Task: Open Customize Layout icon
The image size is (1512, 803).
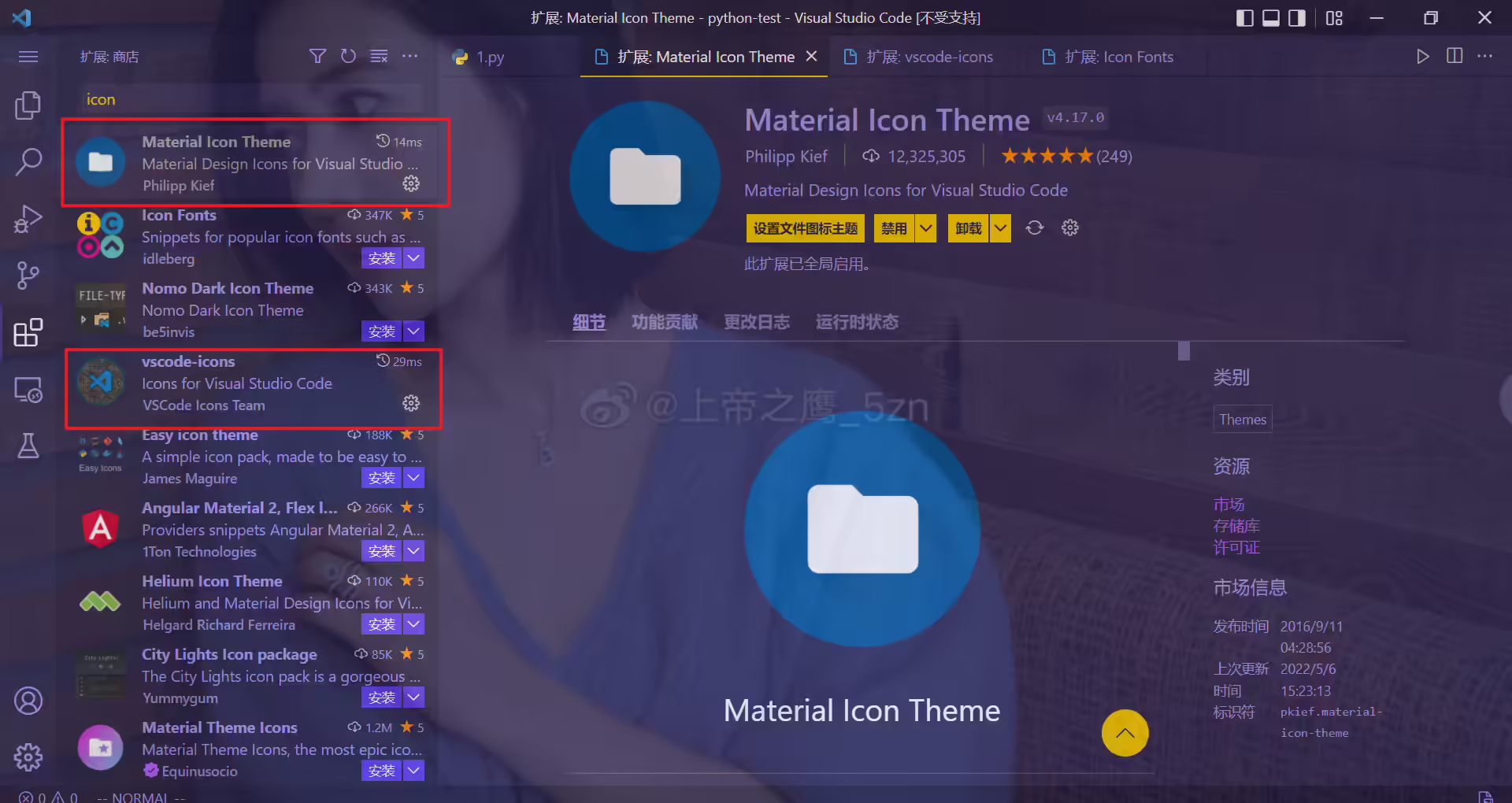Action: [1334, 17]
